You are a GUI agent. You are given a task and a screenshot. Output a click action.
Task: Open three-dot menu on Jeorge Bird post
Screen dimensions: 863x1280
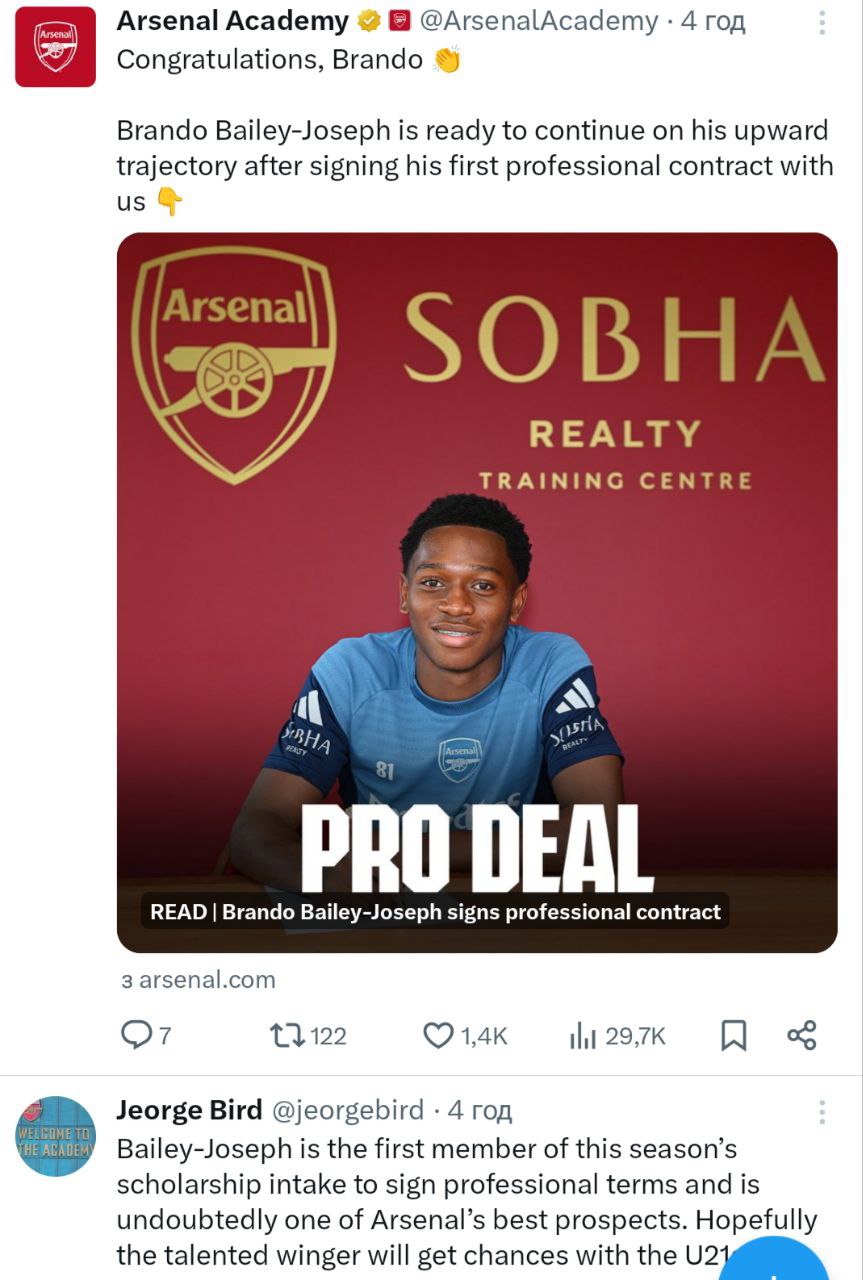(822, 1112)
